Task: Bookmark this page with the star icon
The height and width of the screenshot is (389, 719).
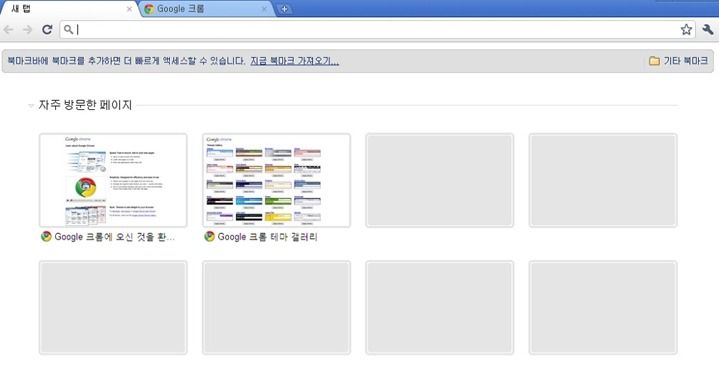Action: [686, 30]
